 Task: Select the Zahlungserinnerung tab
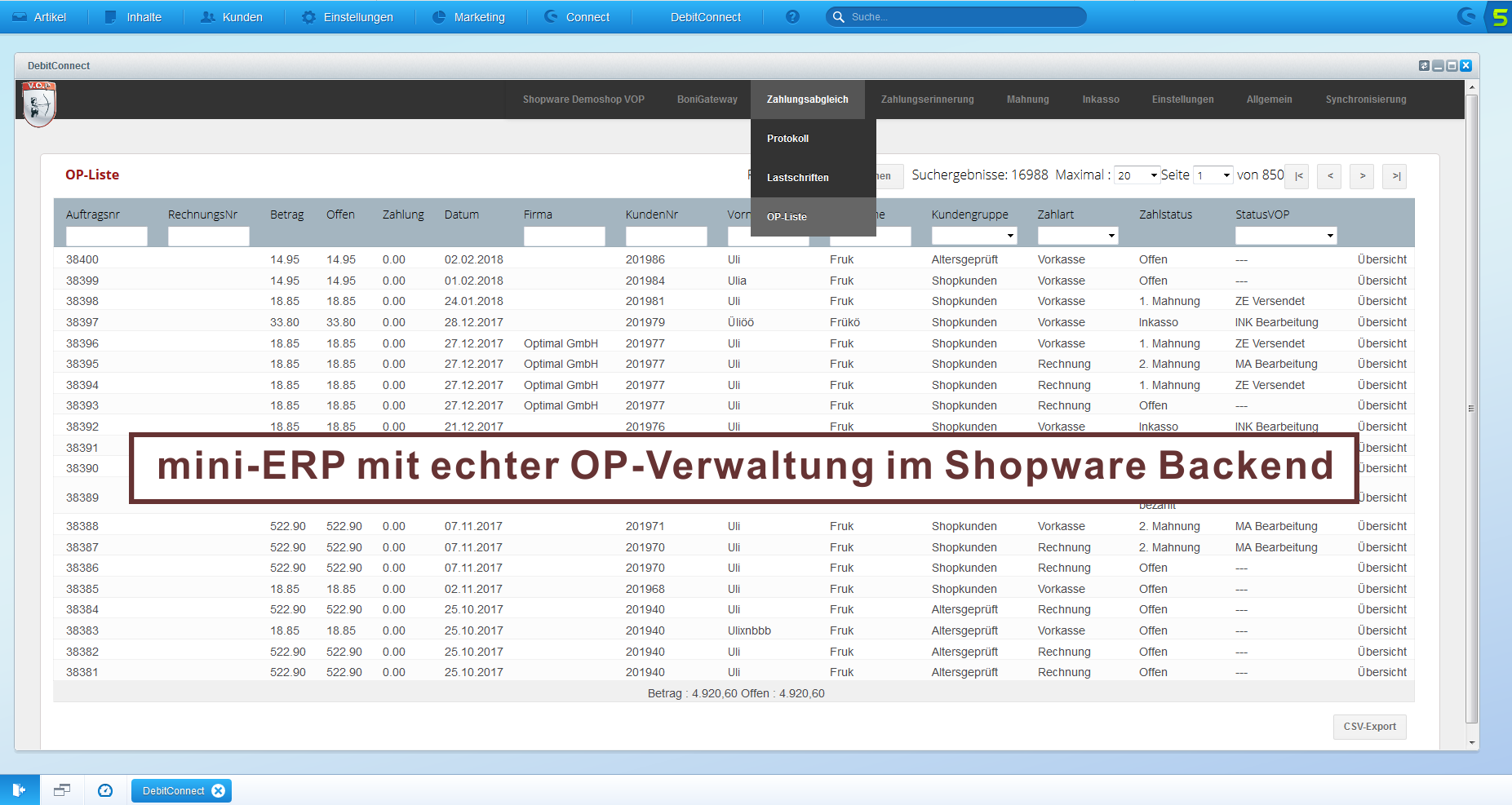click(928, 100)
